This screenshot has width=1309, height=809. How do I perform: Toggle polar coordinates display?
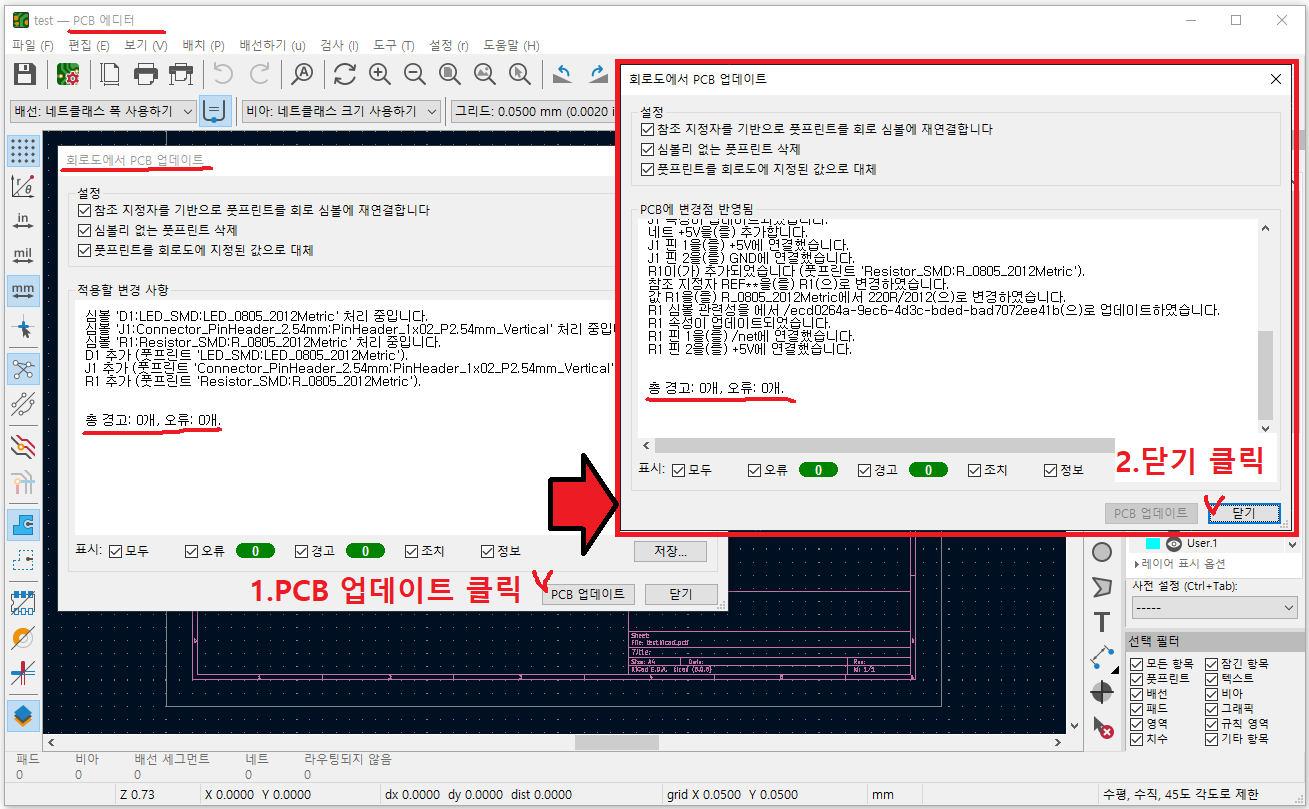pos(23,186)
